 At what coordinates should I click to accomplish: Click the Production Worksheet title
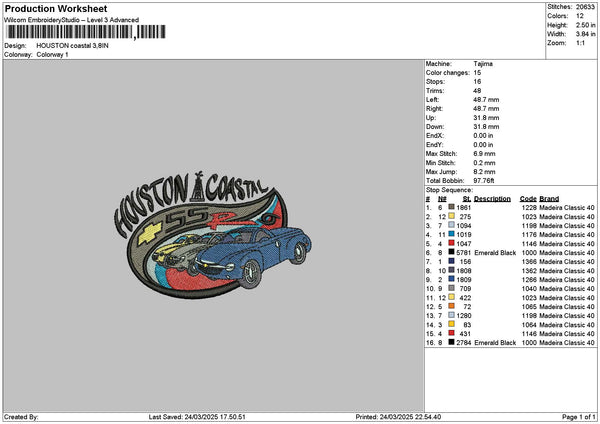(56, 8)
